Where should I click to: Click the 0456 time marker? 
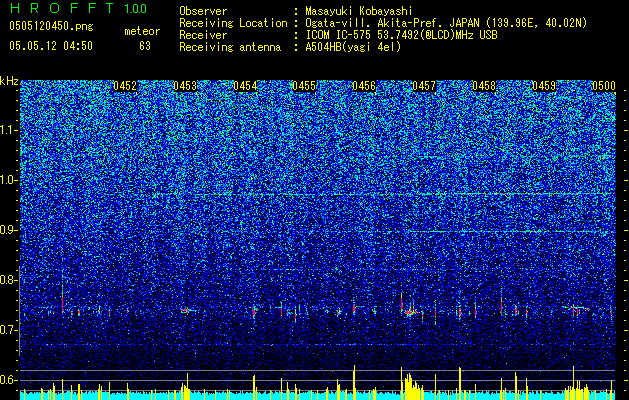tap(364, 86)
